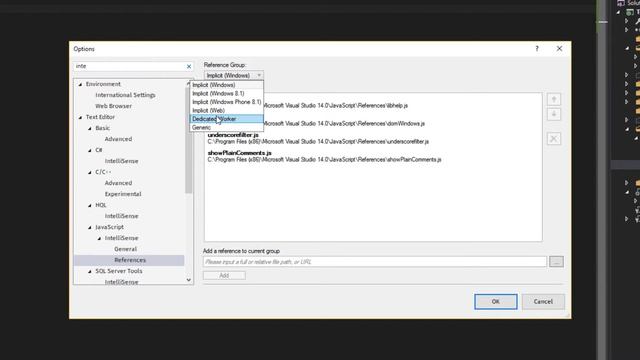Choose Implicit (Windows 8.1) option

point(227,93)
